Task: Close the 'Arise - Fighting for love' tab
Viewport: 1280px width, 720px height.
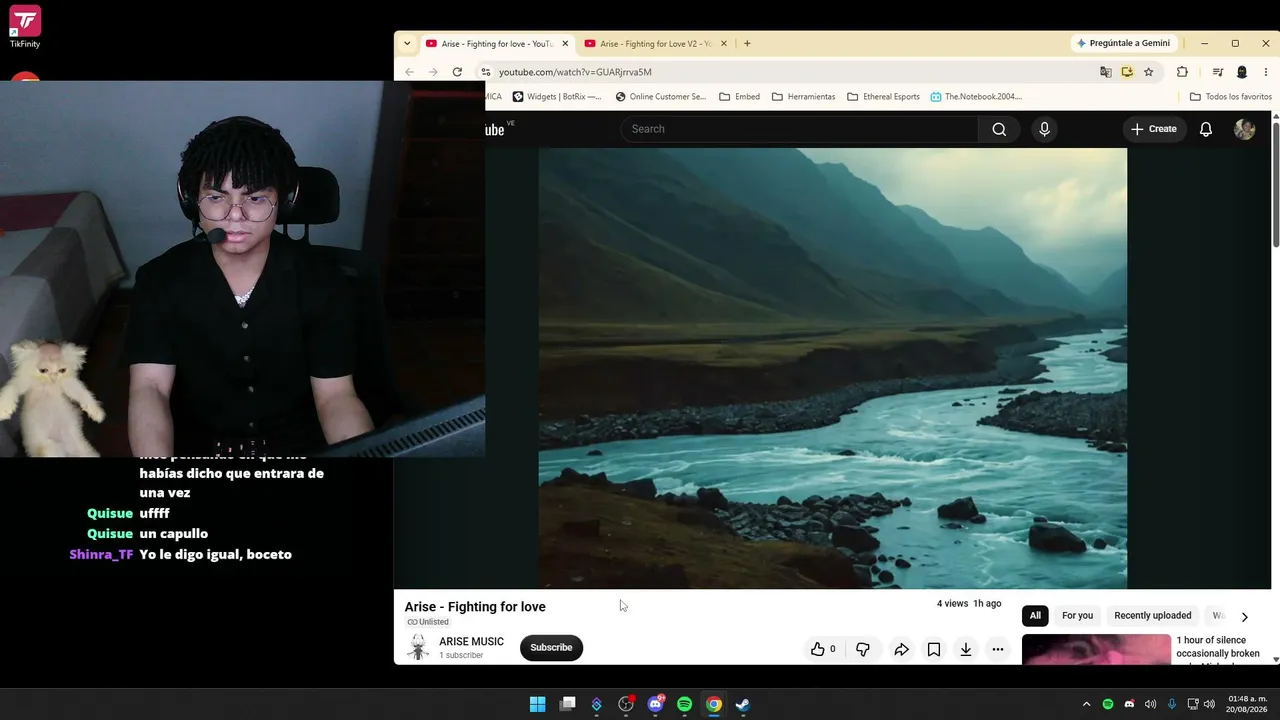Action: click(565, 44)
